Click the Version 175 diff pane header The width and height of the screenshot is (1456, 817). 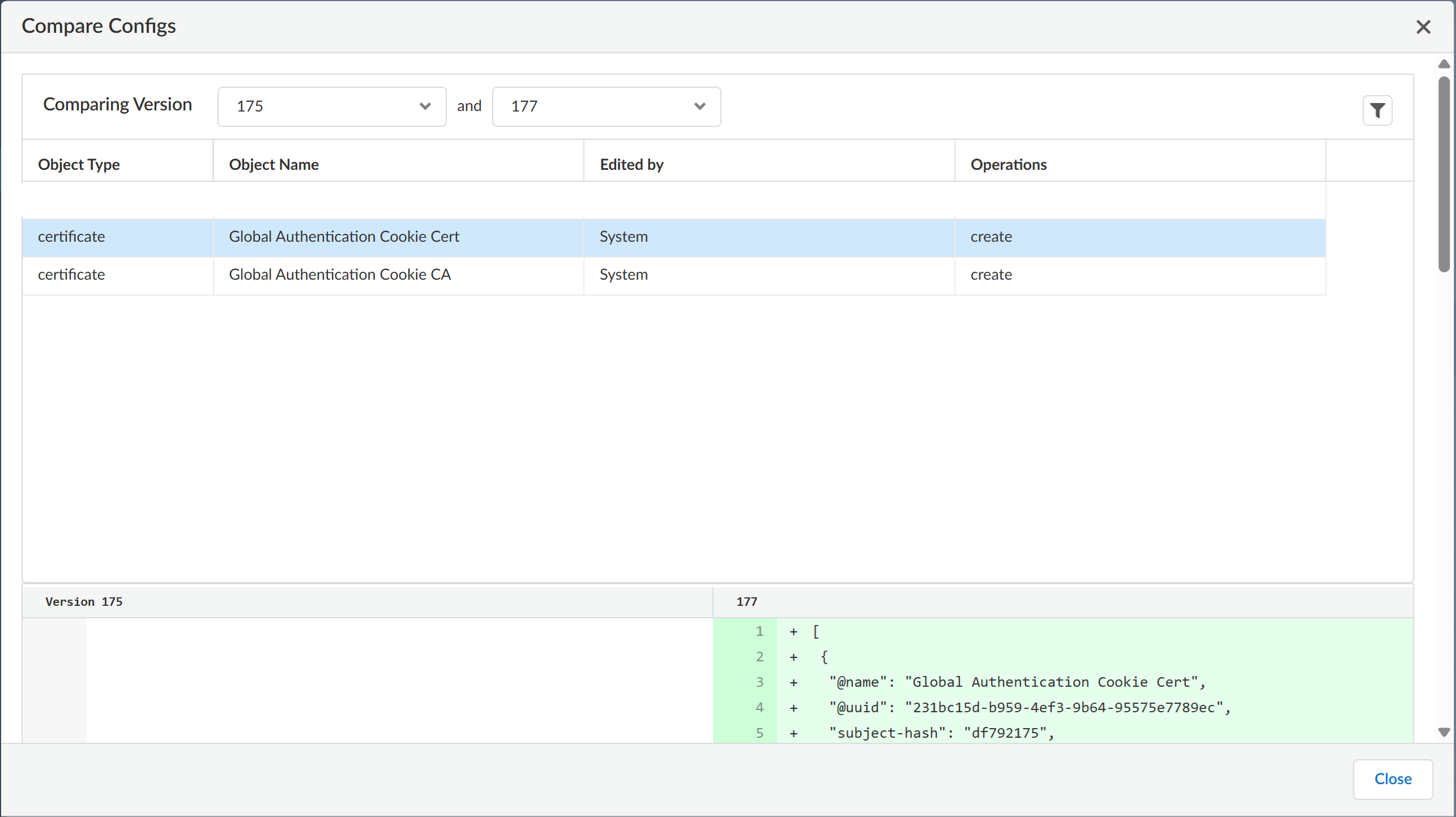pos(84,602)
